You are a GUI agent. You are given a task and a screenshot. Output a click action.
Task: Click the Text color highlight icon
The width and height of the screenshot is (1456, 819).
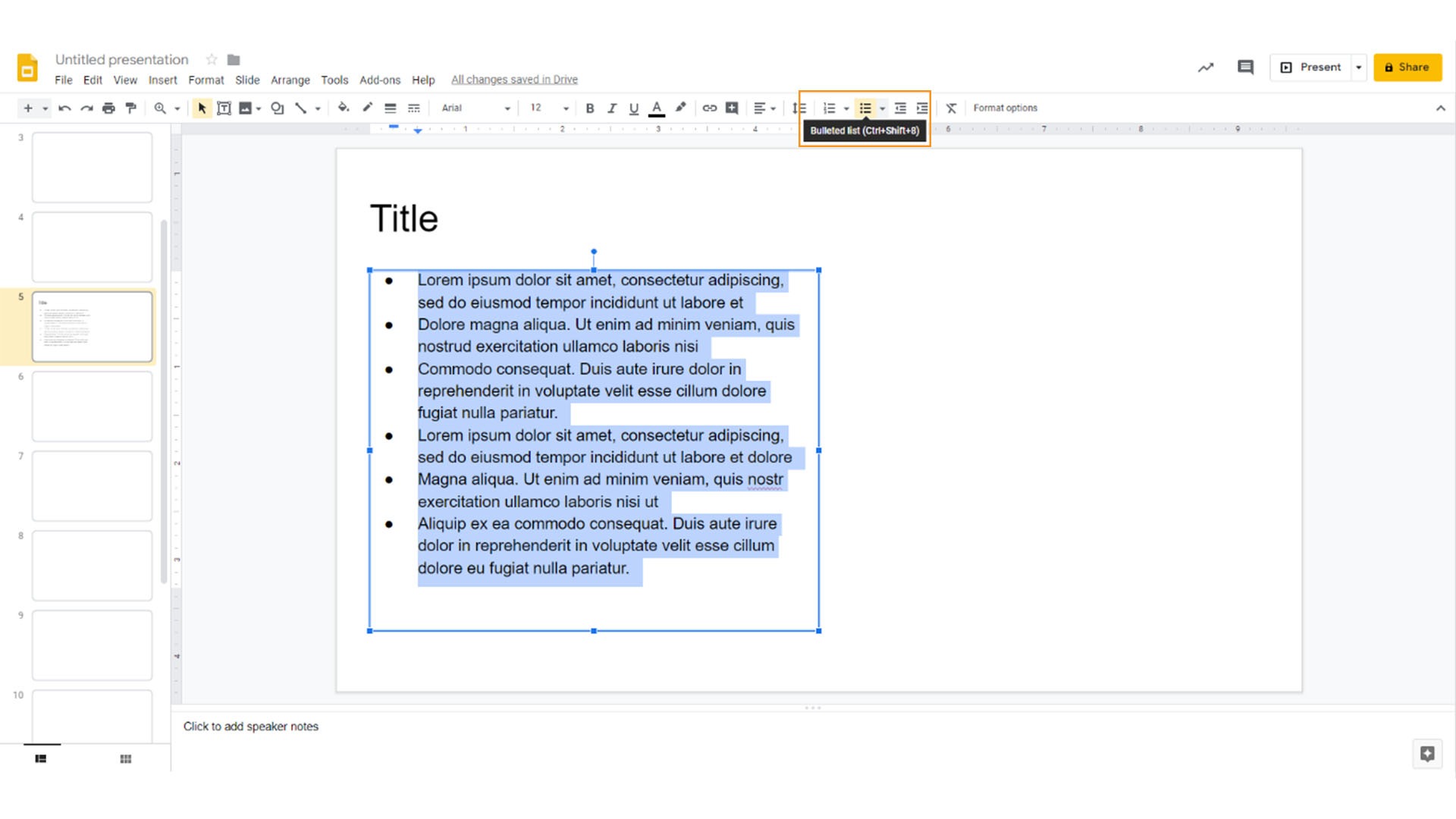(680, 107)
